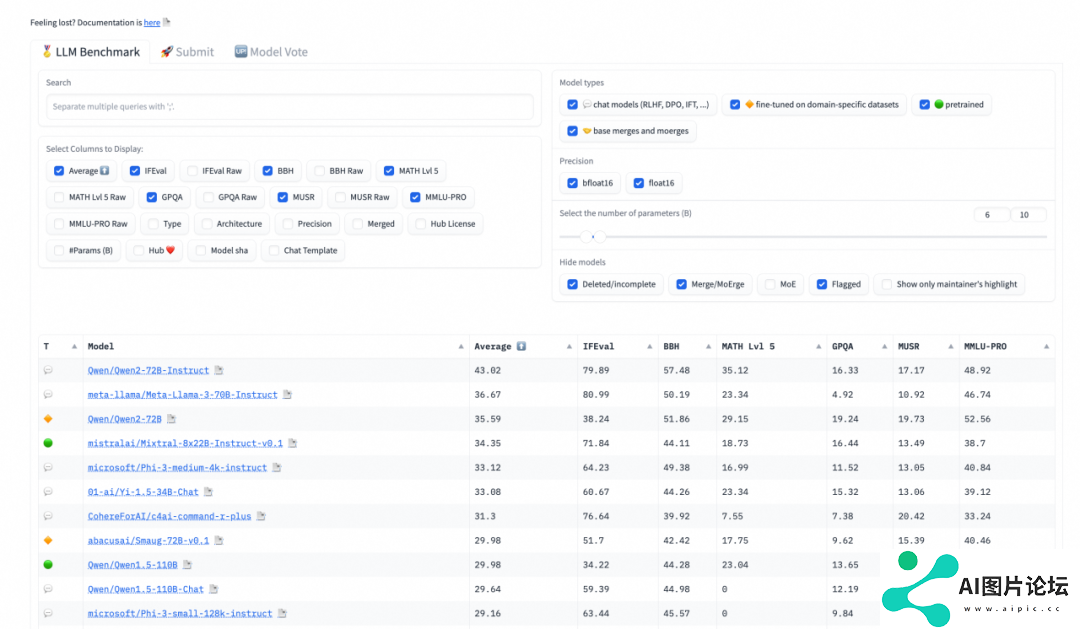Viewport: 1080px width, 629px height.
Task: Click chat type icon for c4ai-command-r-plus row
Action: click(x=48, y=516)
